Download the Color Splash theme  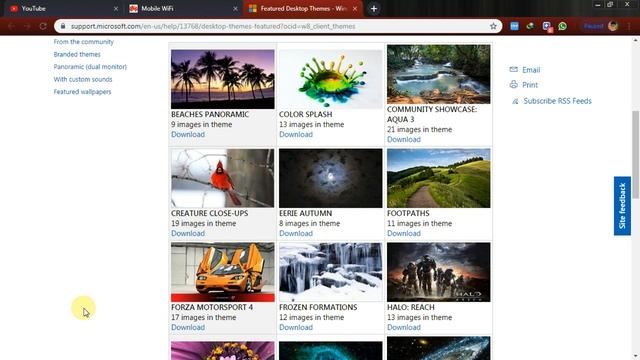pyautogui.click(x=296, y=134)
